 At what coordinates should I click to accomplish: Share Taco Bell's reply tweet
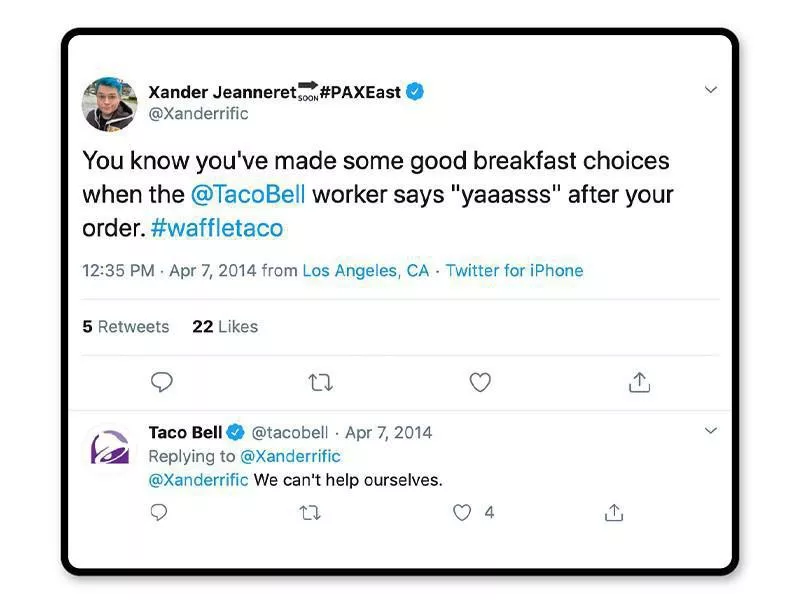[x=614, y=512]
